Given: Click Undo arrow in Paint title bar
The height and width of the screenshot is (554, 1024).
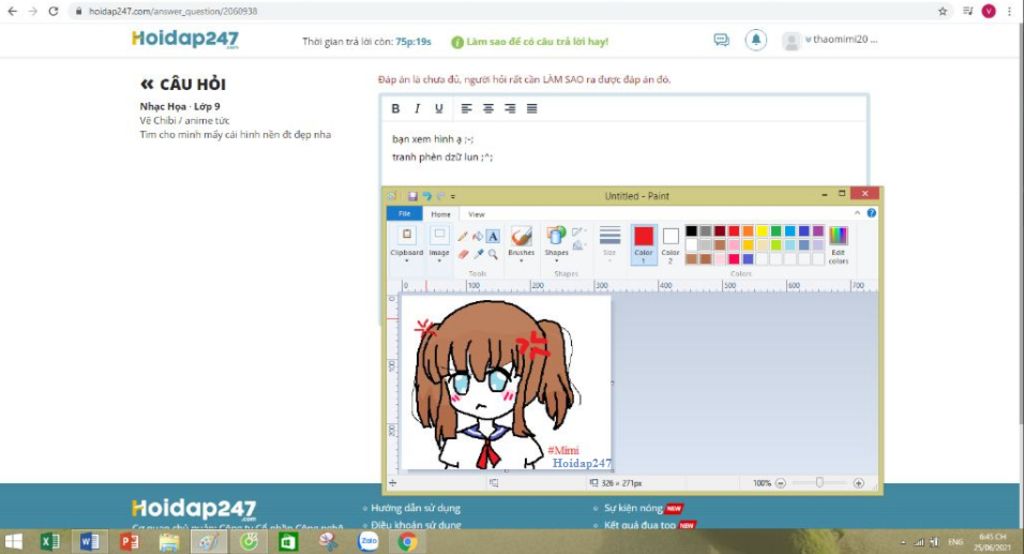Looking at the screenshot, I should tap(426, 196).
